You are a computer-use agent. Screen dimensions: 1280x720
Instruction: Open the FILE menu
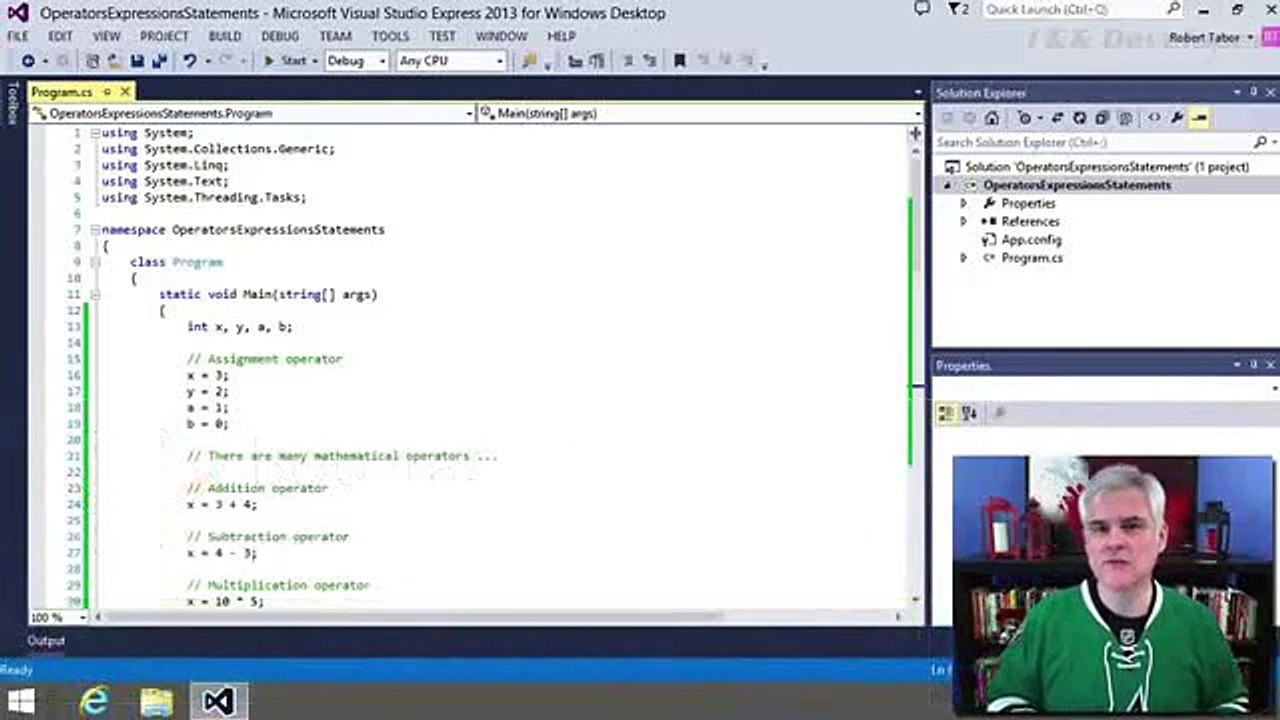(18, 36)
